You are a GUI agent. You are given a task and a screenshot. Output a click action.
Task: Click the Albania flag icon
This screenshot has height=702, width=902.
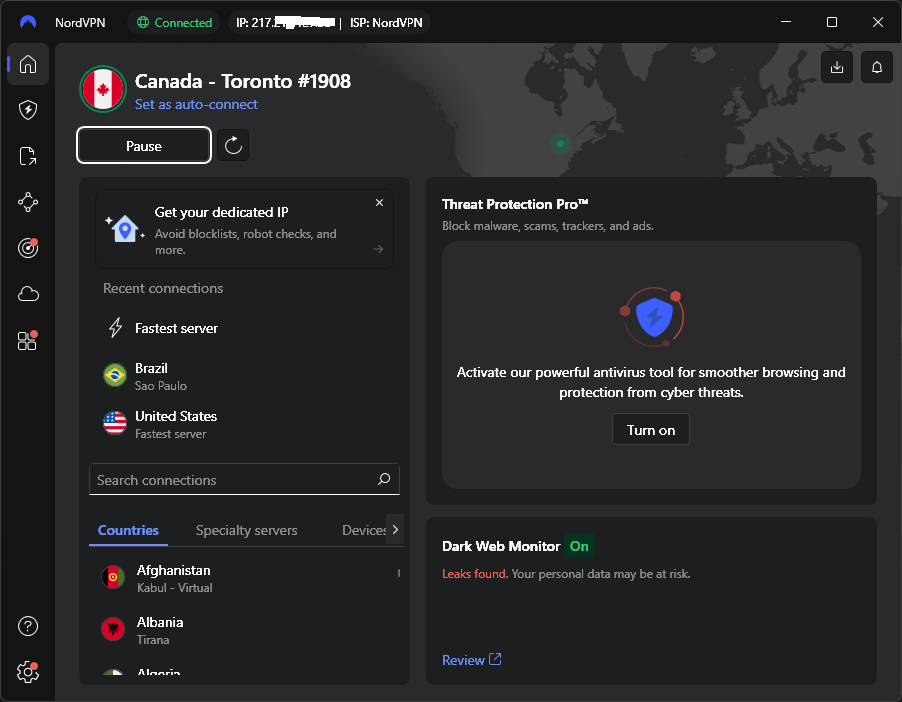[113, 629]
